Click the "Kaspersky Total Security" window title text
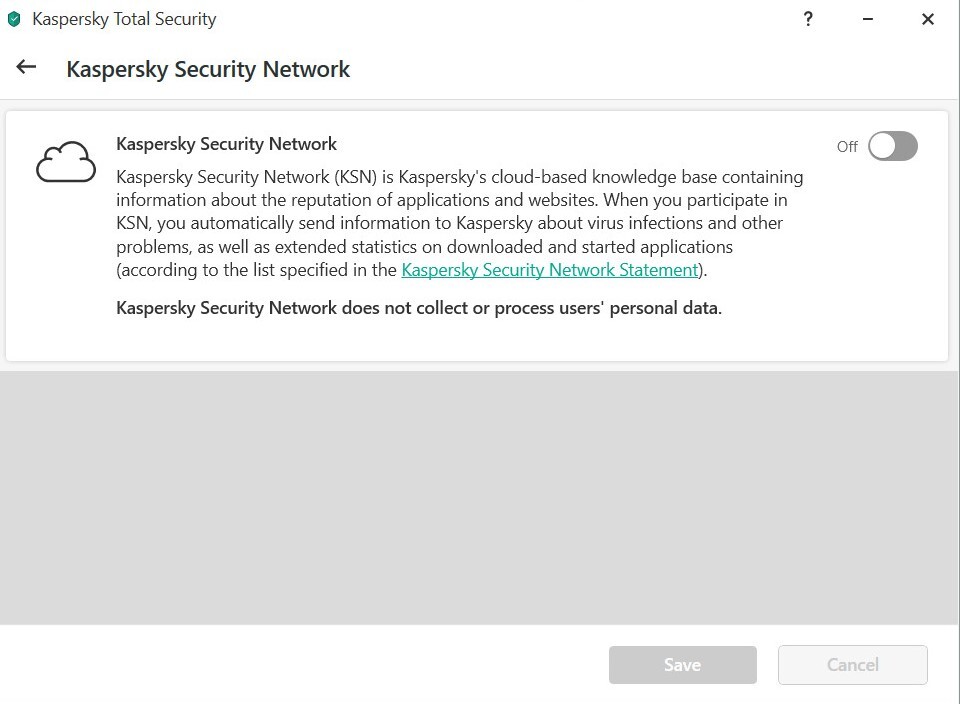 point(124,19)
